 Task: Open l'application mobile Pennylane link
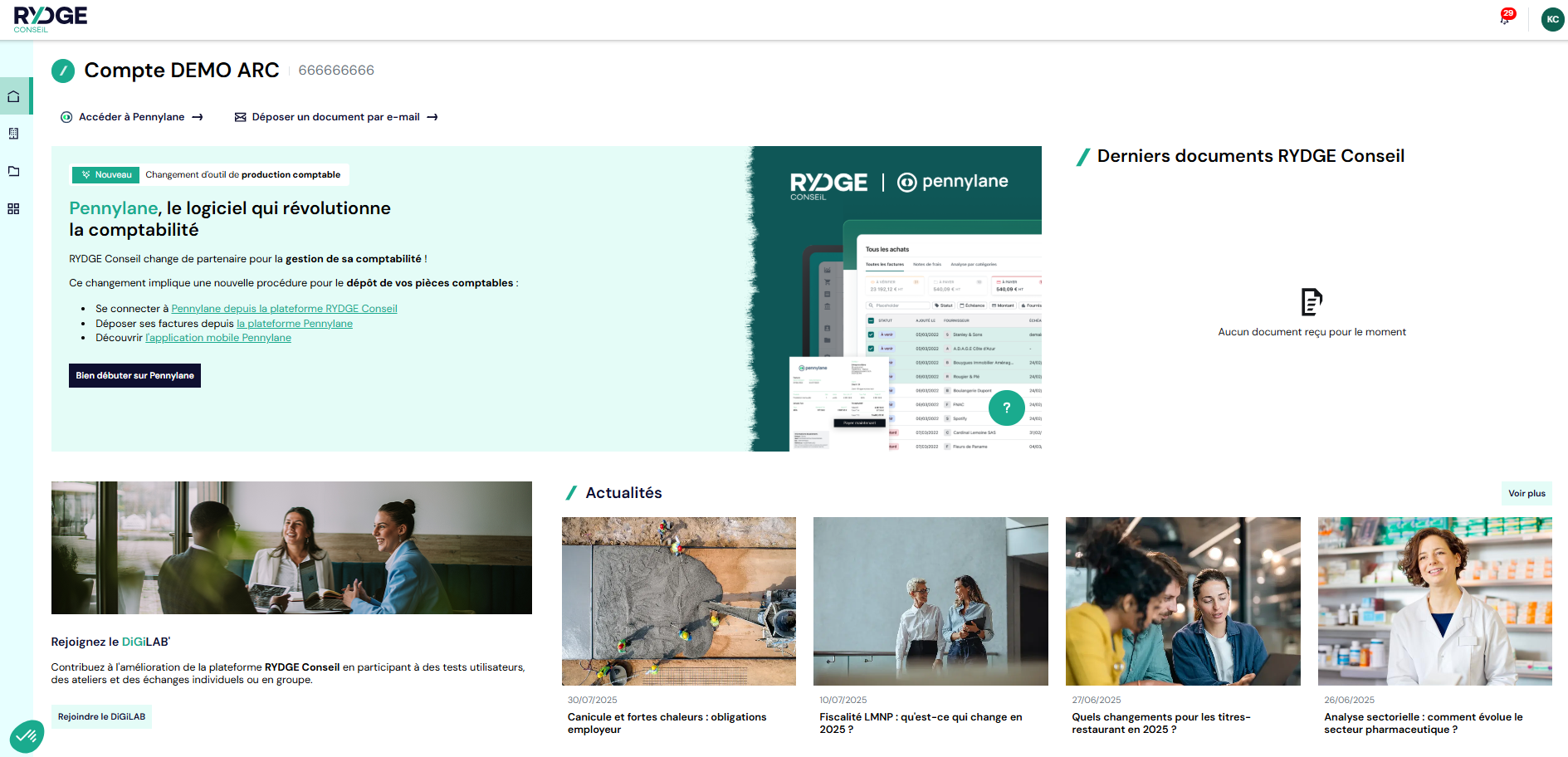coord(218,338)
